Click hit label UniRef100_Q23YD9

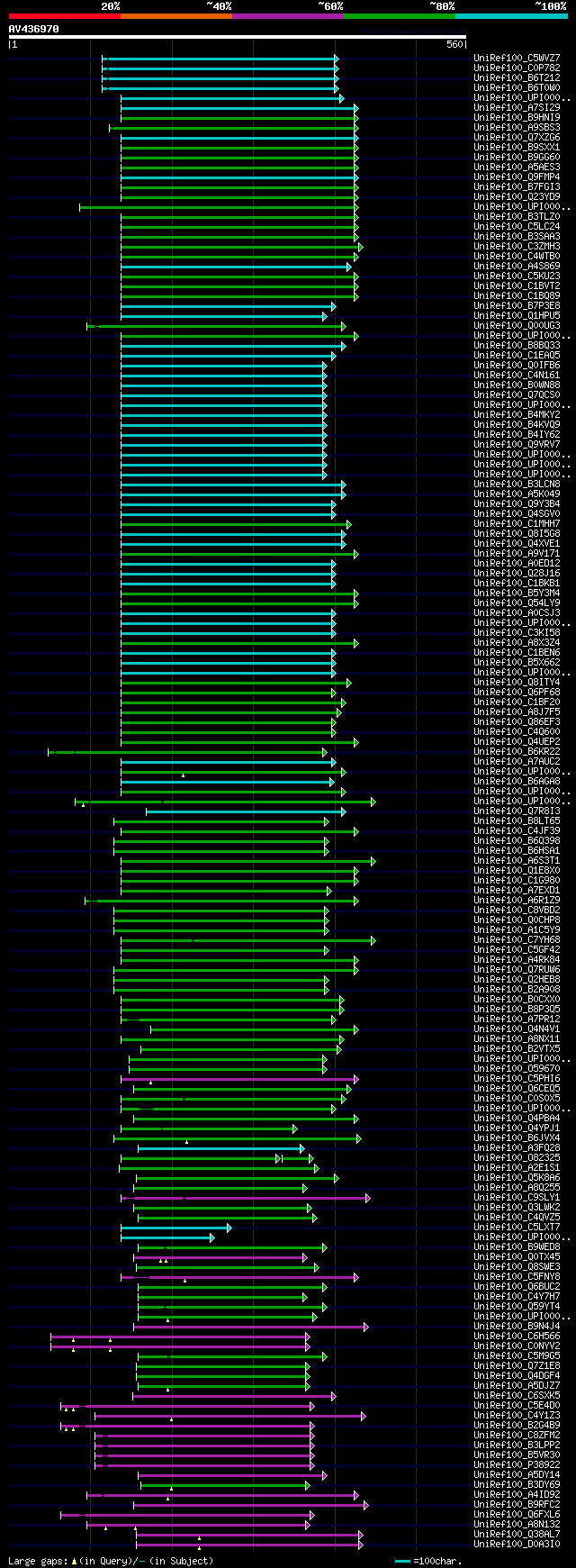click(517, 196)
